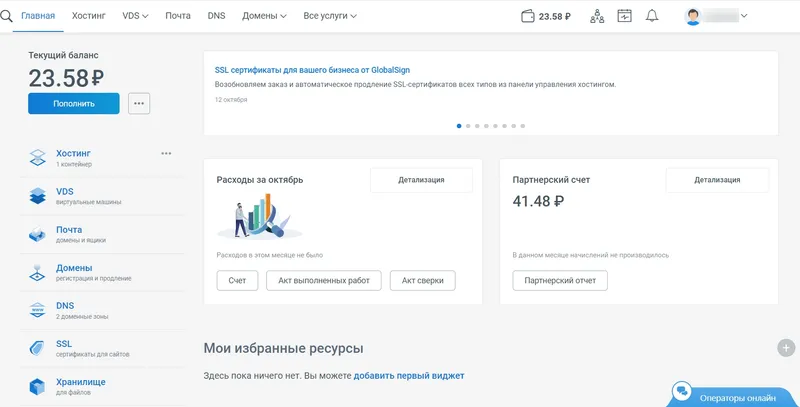The image size is (800, 407).
Task: Open the DNS top menu item
Action: click(216, 16)
